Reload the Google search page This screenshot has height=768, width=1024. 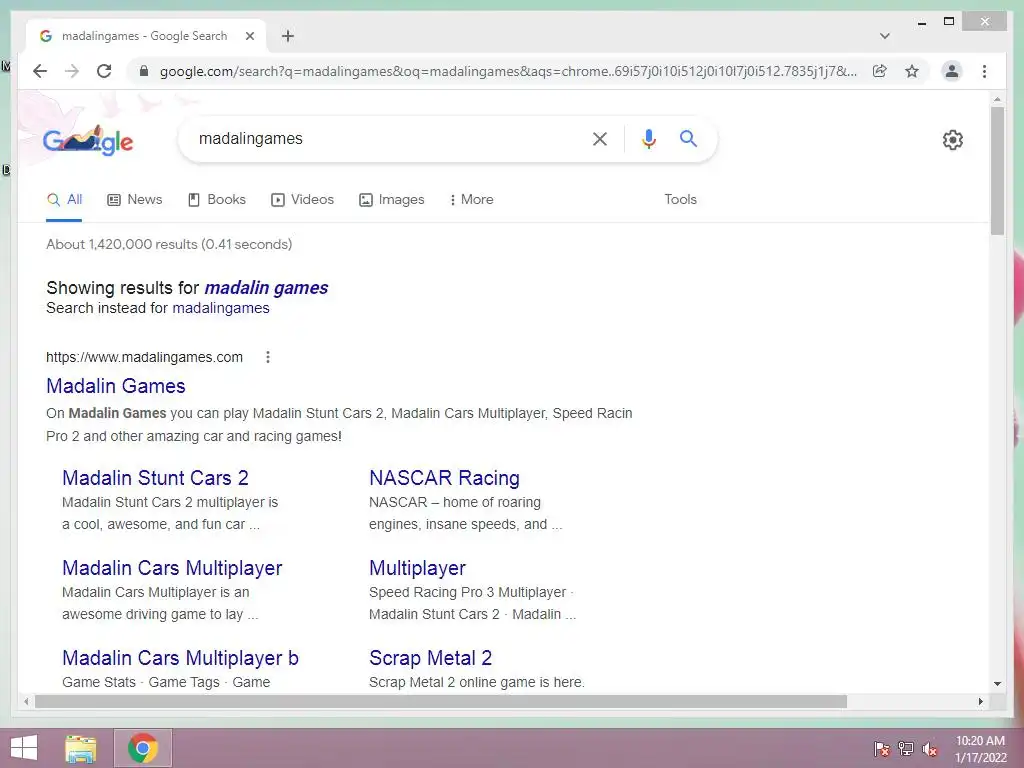104,71
